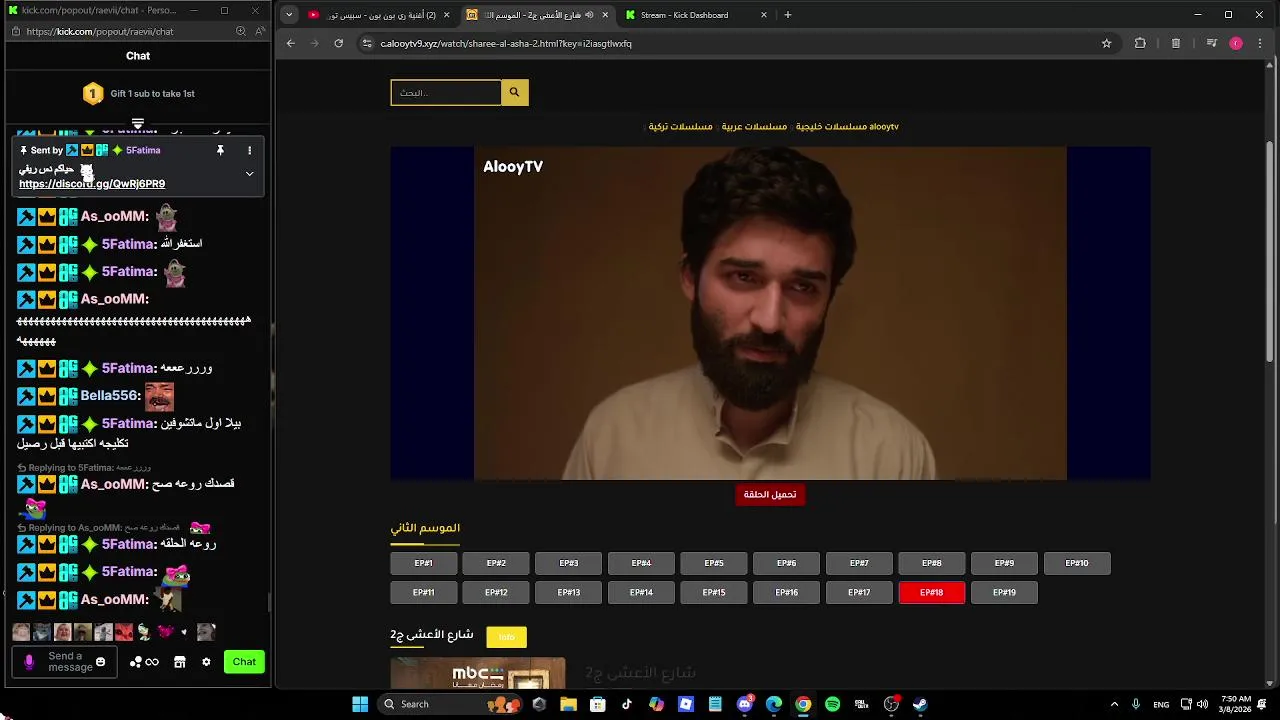Select episode EP#5
Image resolution: width=1280 pixels, height=720 pixels.
[x=714, y=563]
